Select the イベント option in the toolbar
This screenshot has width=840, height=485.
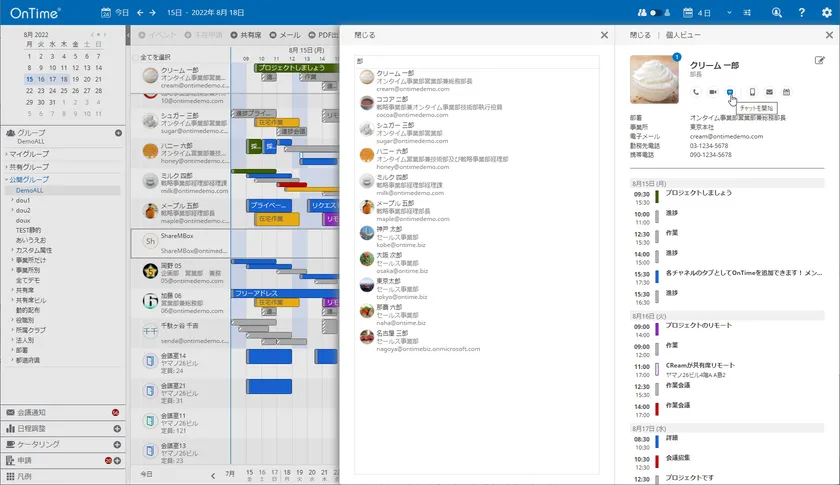point(157,35)
